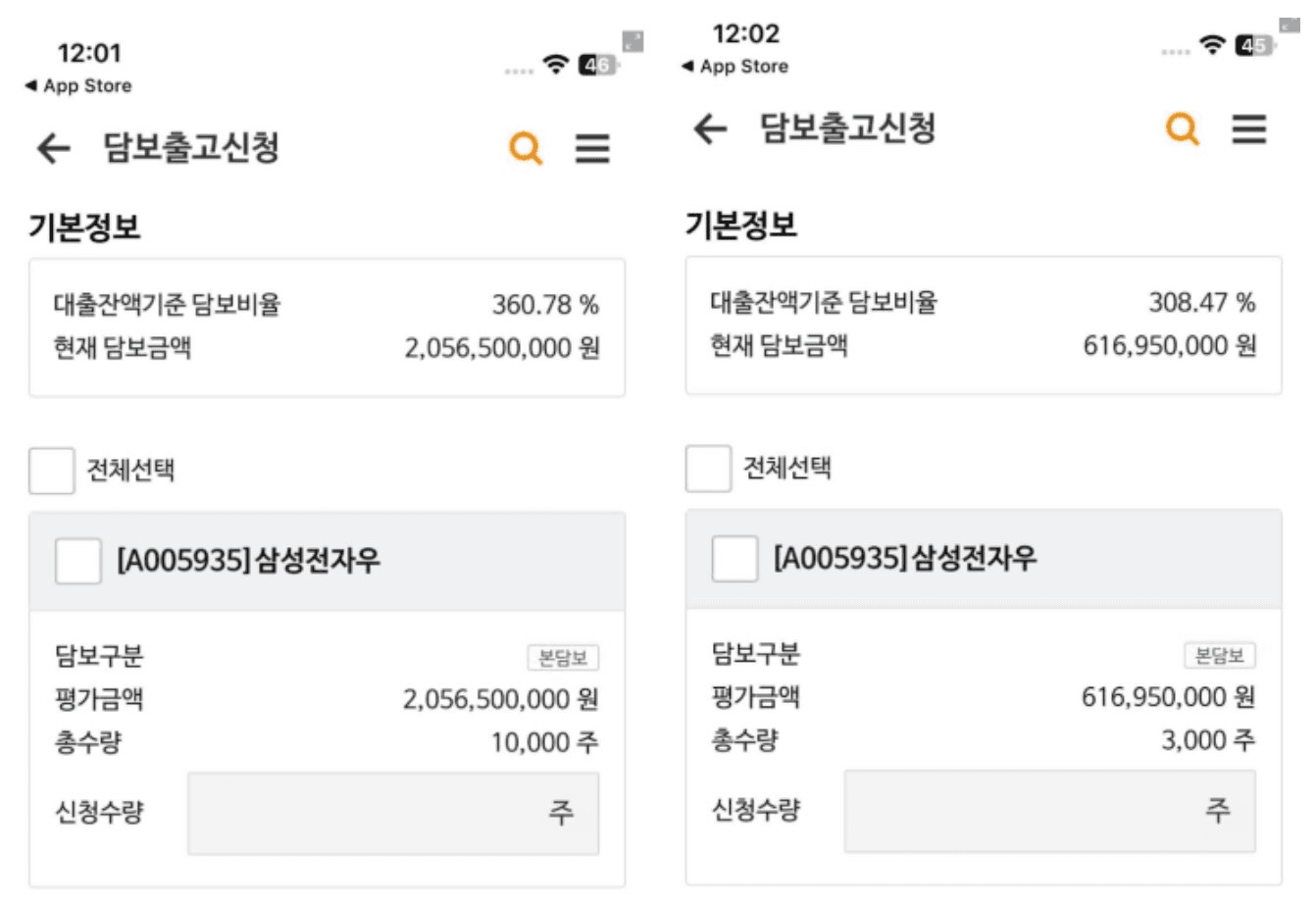Viewport: 1316px width, 900px height.
Task: Tap [A005935] 삼성전자우 name on the right screen
Action: (905, 560)
